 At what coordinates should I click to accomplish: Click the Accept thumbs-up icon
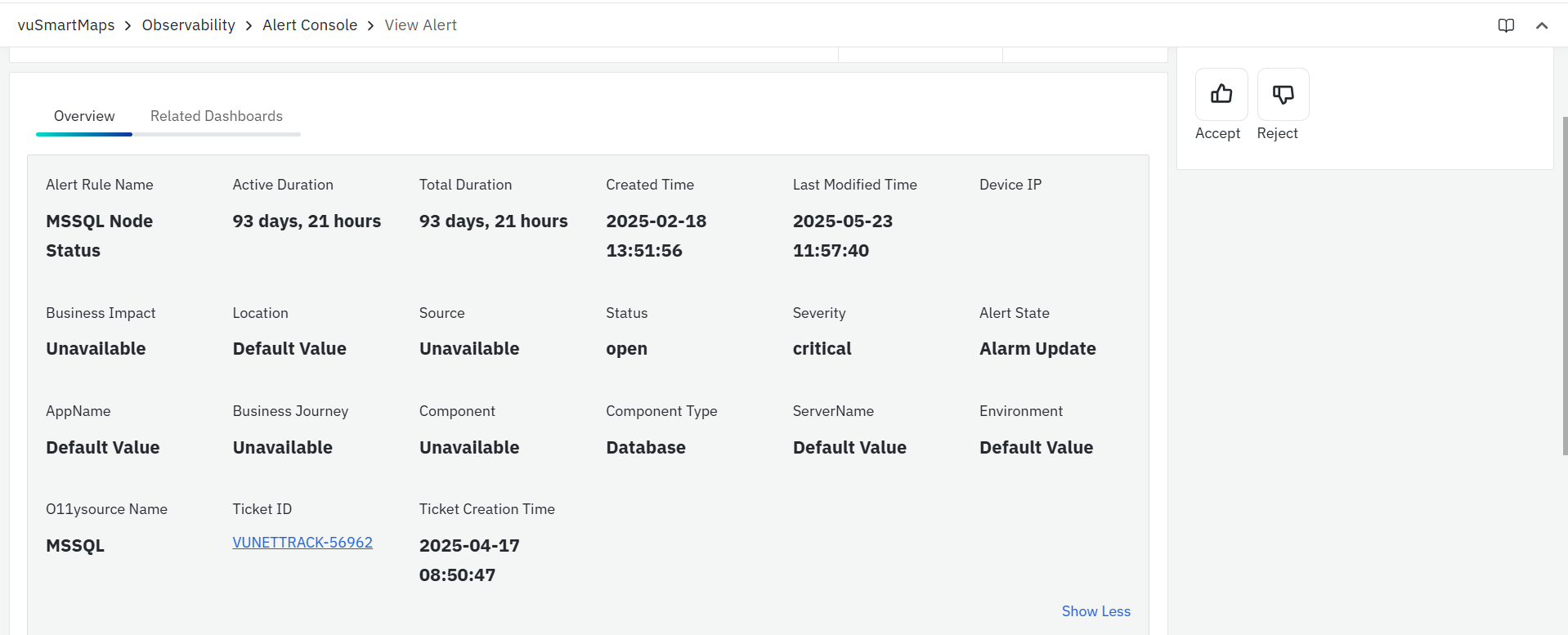coord(1221,95)
